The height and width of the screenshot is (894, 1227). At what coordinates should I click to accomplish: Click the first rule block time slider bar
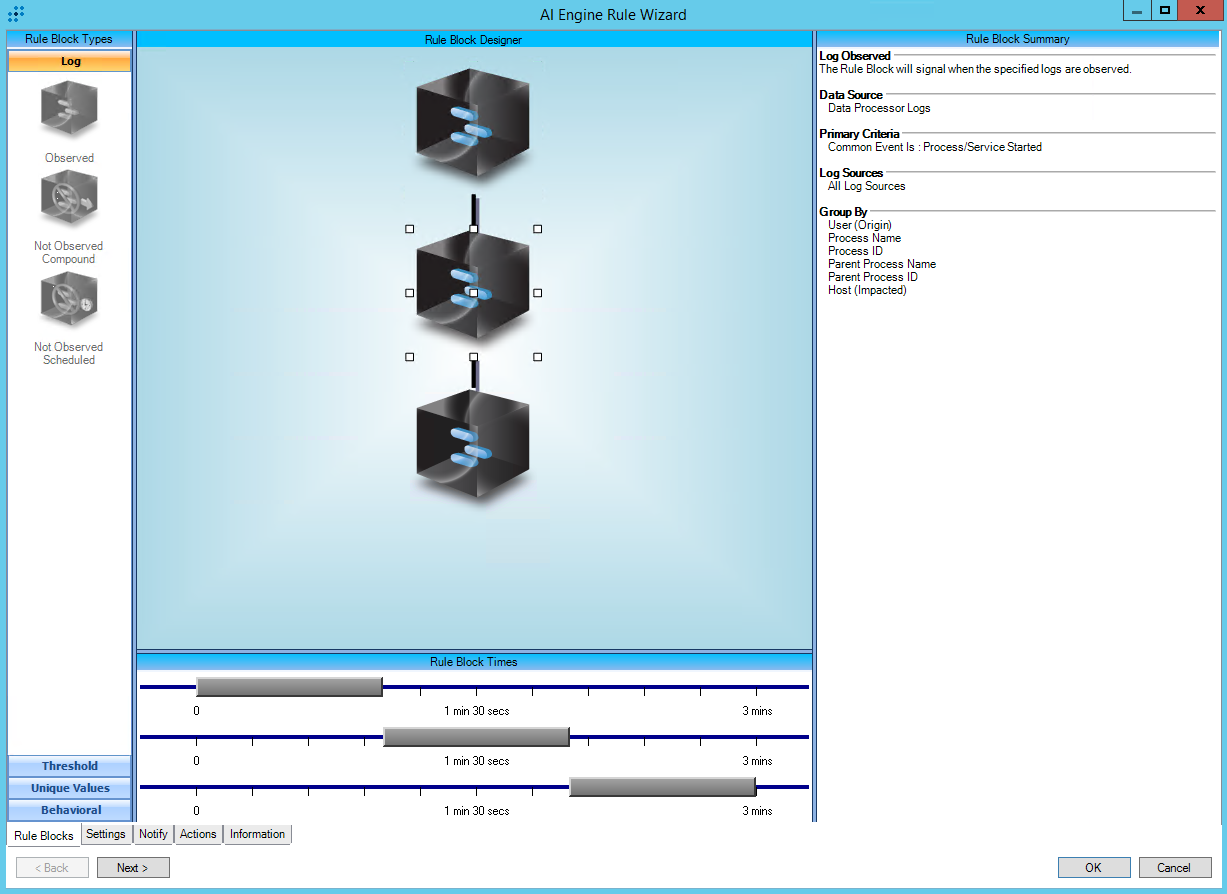[289, 687]
